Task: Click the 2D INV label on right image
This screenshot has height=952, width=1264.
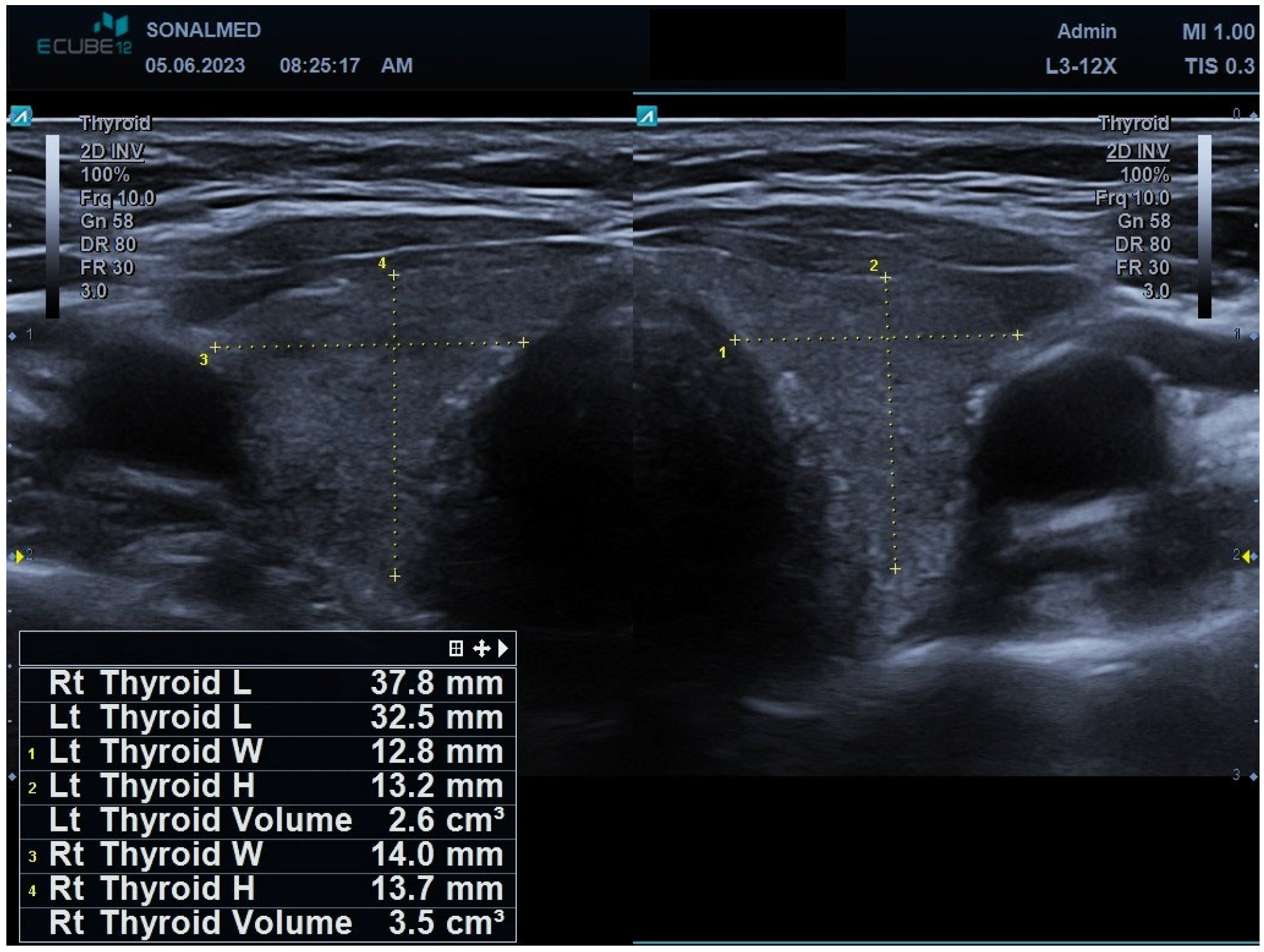Action: point(1137,152)
